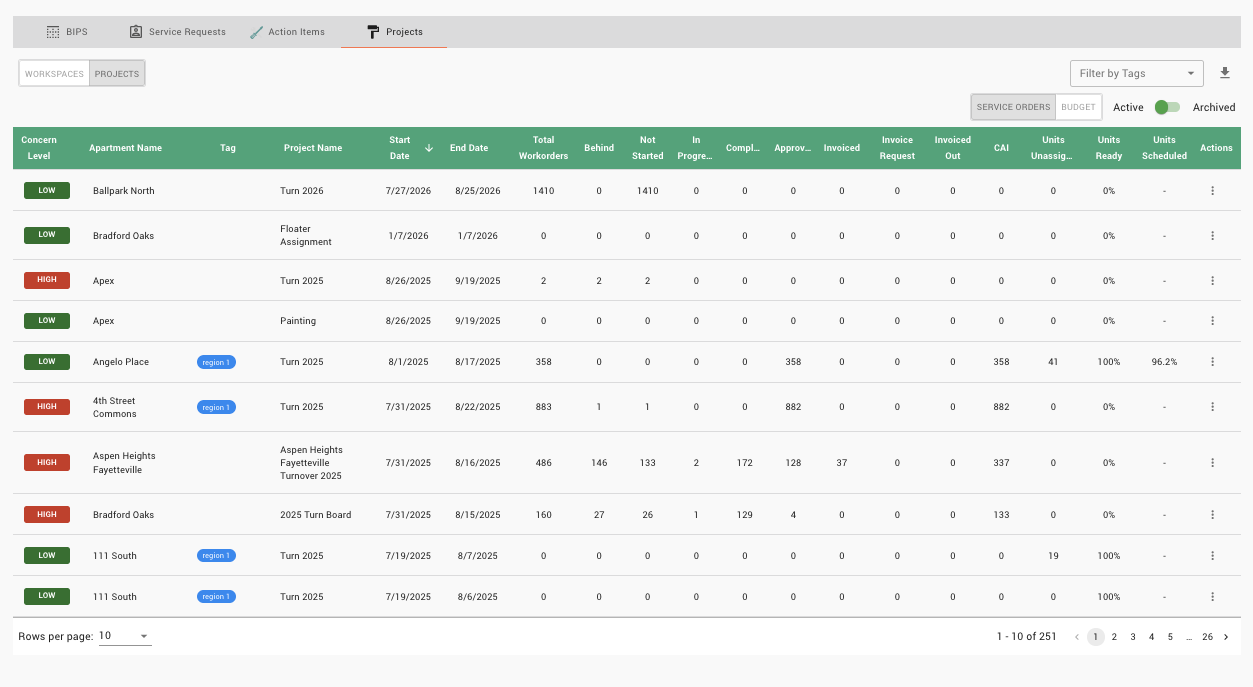Screen dimensions: 1253x687
Task: Select the Angelo Place apartment name
Action: pyautogui.click(x=121, y=362)
